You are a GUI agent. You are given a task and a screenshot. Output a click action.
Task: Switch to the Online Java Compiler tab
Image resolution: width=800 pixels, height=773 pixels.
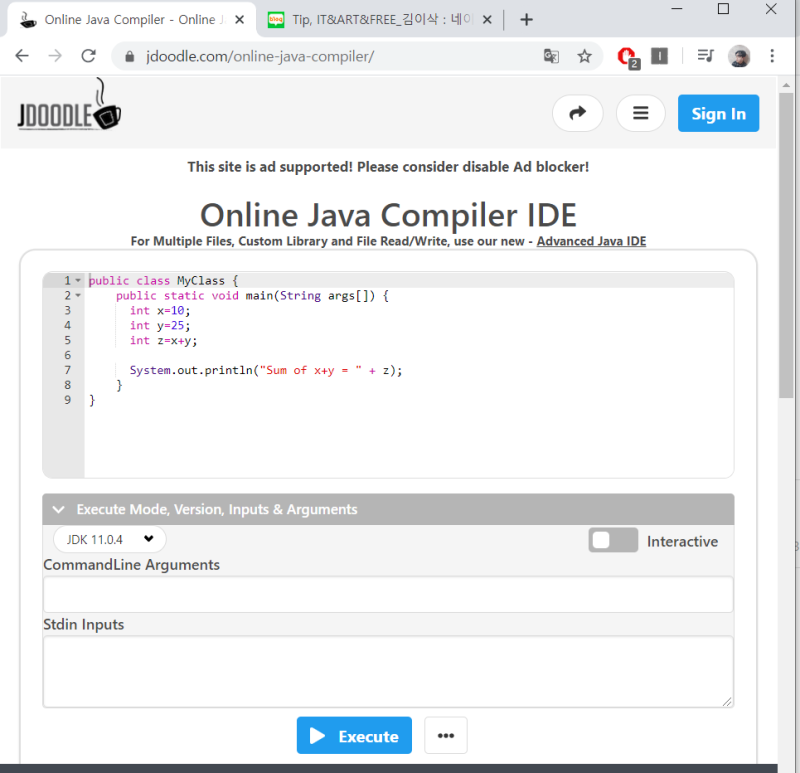(x=131, y=20)
